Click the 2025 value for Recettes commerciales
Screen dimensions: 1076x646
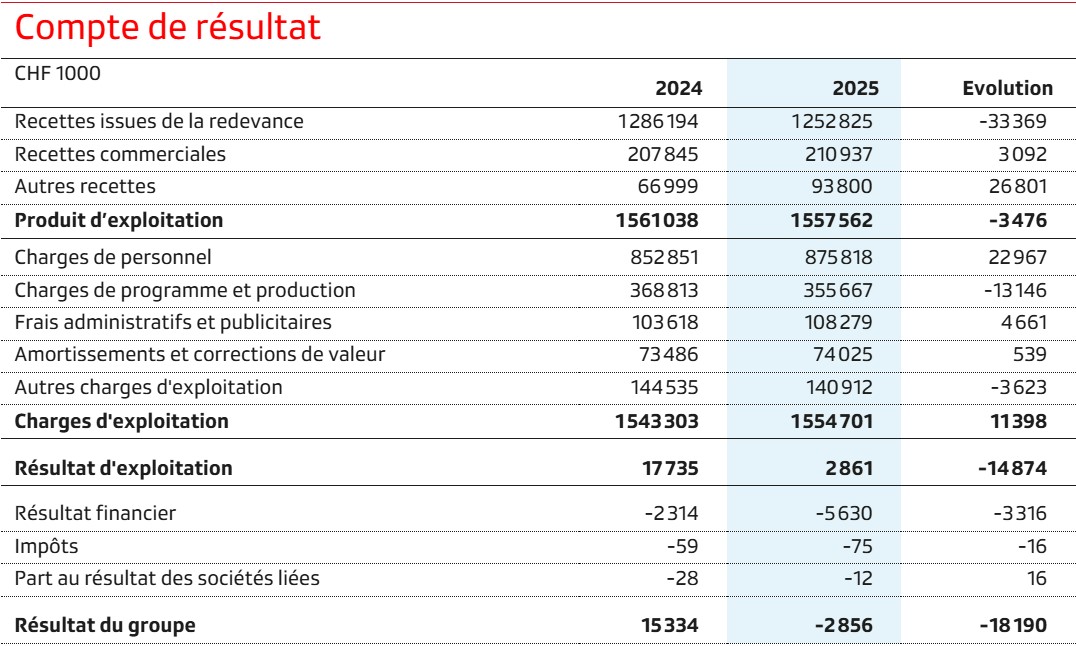838,155
